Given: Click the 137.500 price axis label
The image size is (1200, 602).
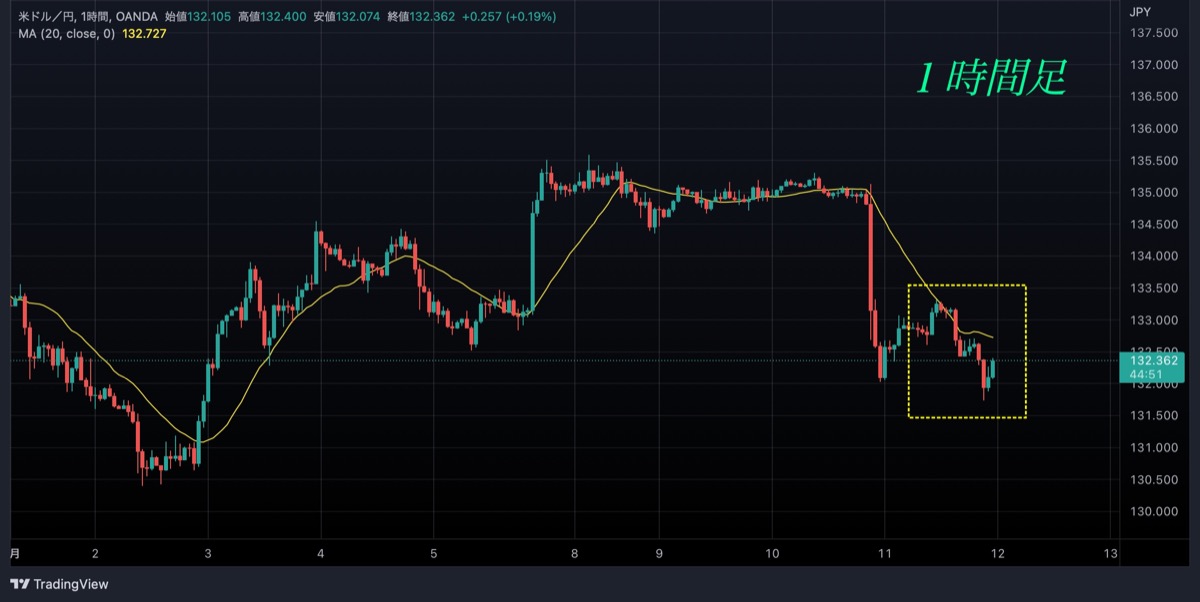Looking at the screenshot, I should pos(1152,33).
